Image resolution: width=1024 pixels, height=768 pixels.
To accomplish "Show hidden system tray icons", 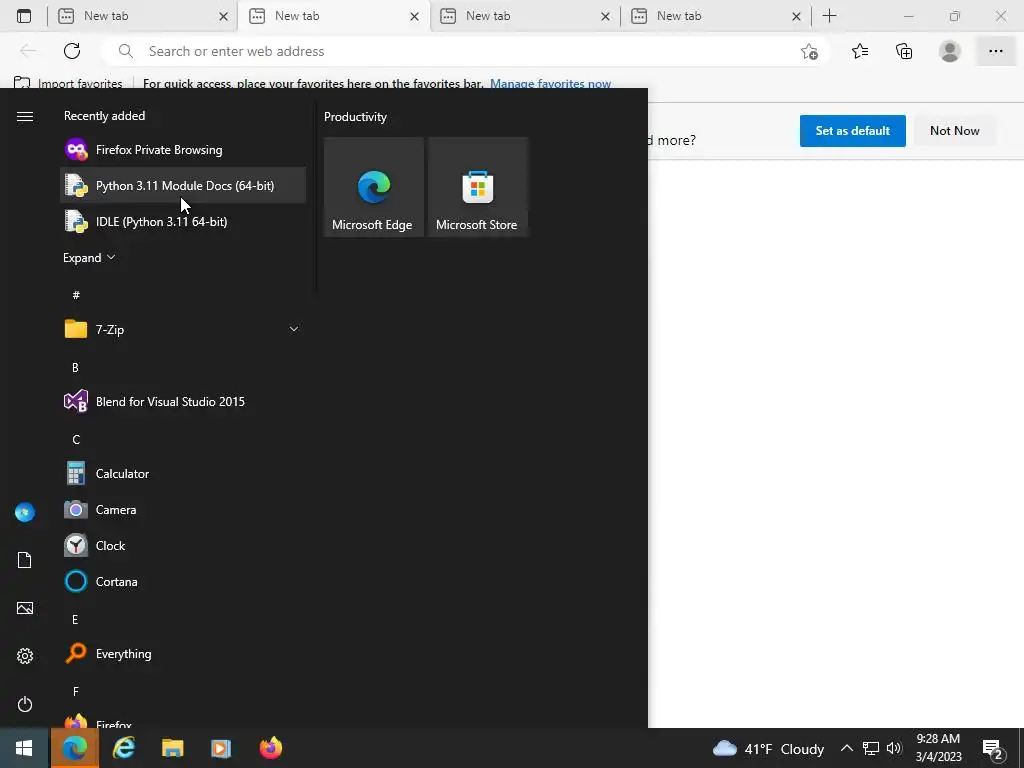I will tap(846, 748).
